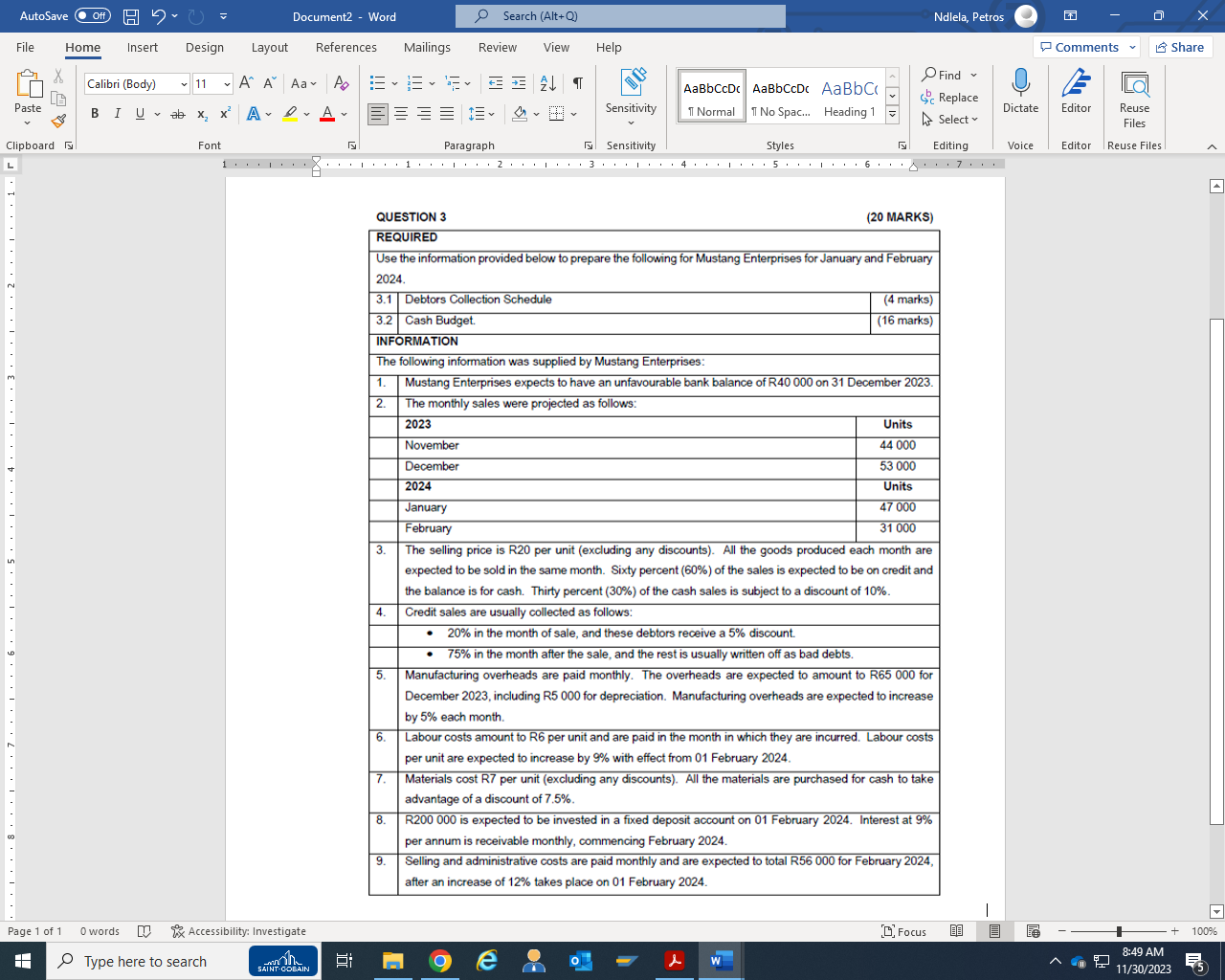This screenshot has height=980, width=1225.
Task: Switch to the Insert tab
Action: (143, 47)
